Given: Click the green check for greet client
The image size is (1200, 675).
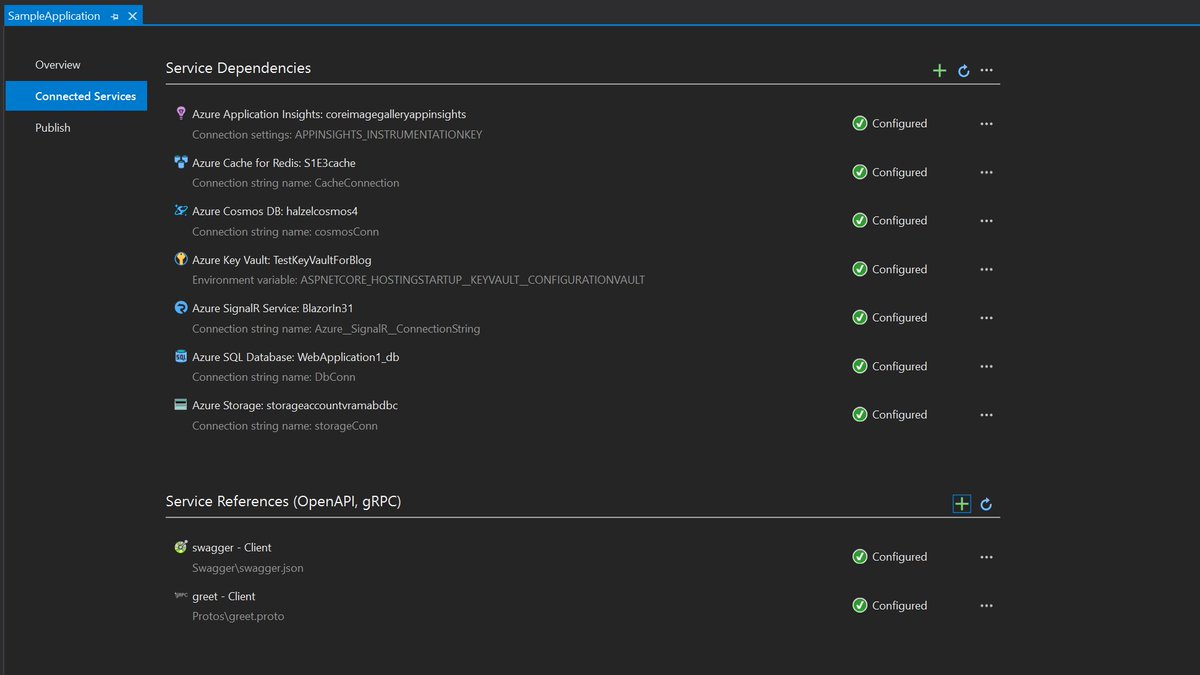Looking at the screenshot, I should point(860,605).
